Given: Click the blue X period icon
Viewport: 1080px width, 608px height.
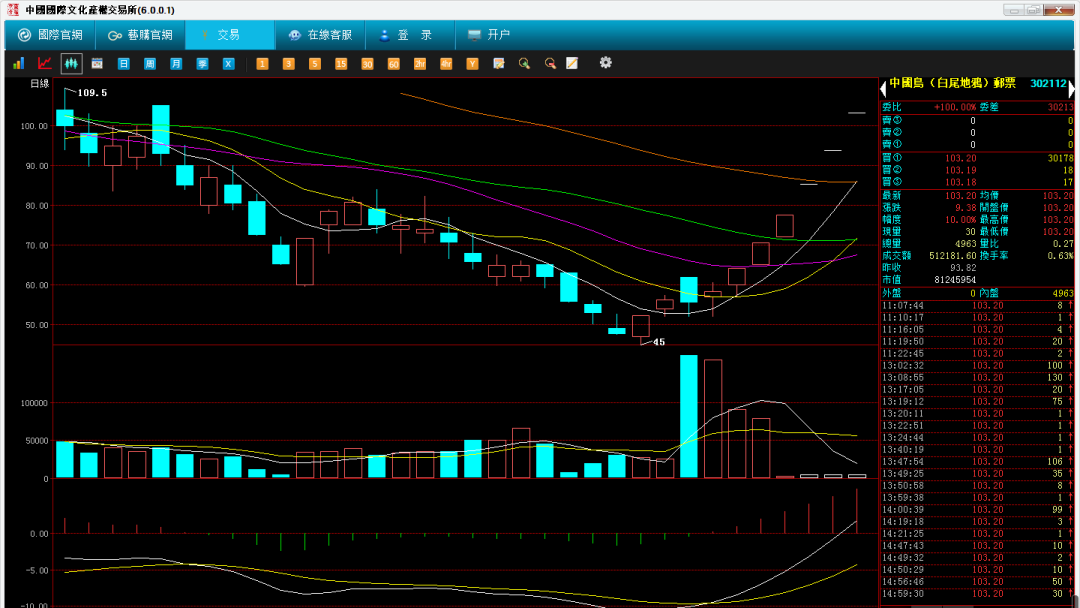Looking at the screenshot, I should [x=228, y=63].
